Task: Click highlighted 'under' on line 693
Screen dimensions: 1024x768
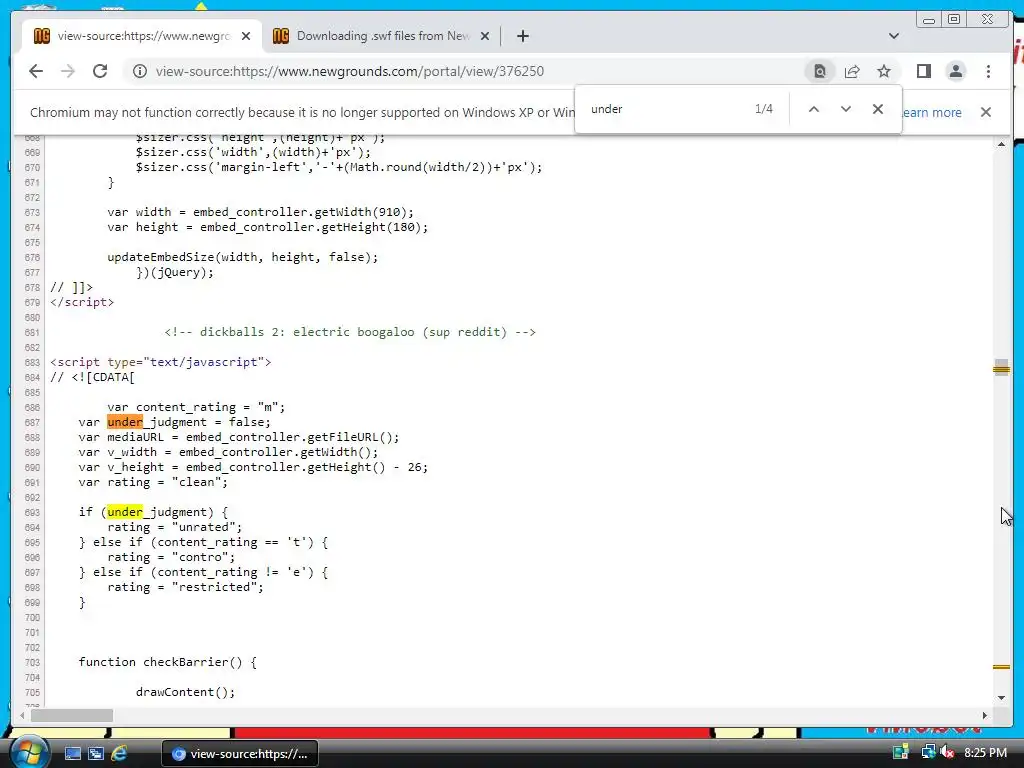Action: click(x=125, y=512)
